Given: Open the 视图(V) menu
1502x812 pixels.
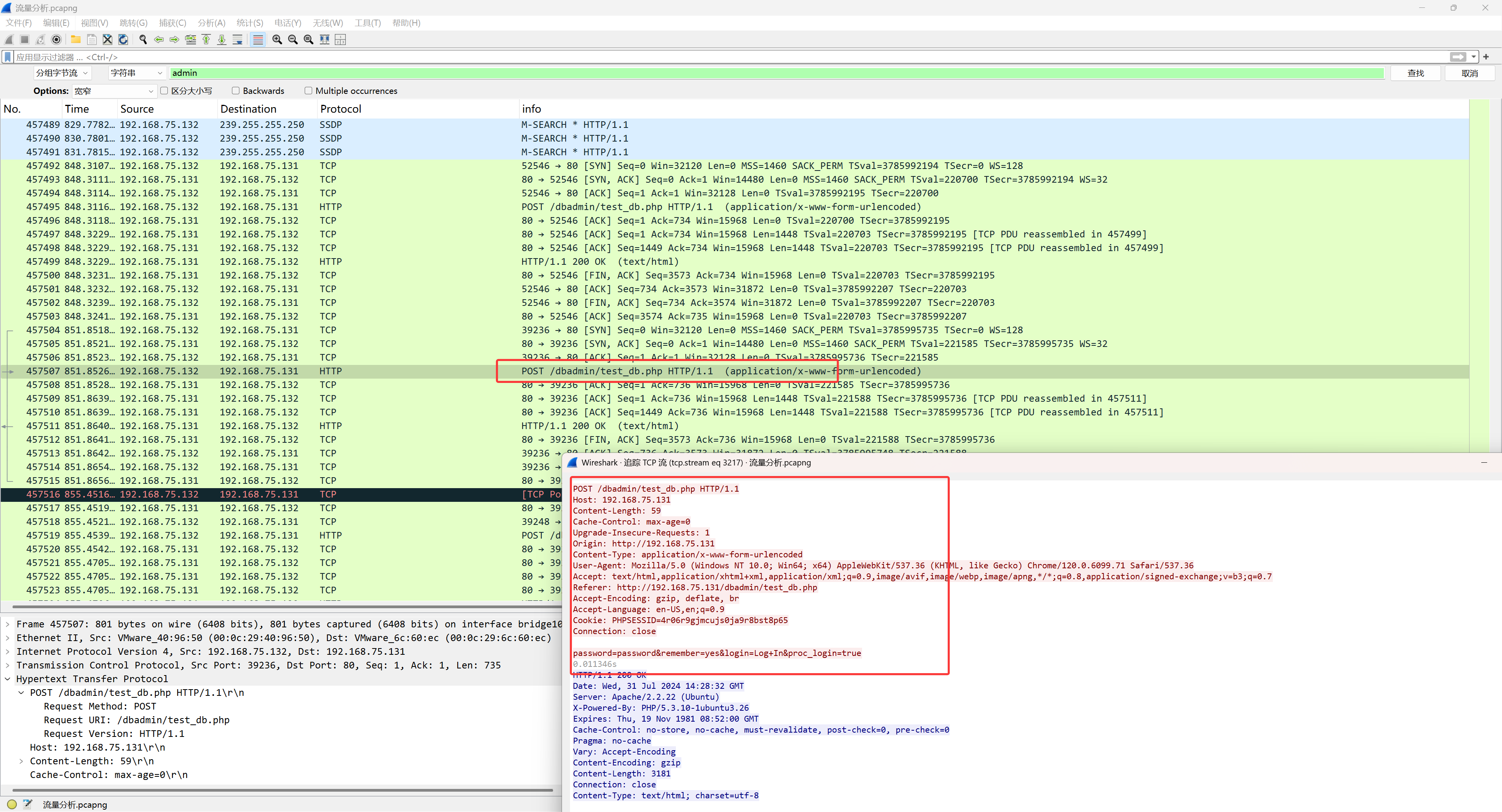Looking at the screenshot, I should click(x=94, y=23).
